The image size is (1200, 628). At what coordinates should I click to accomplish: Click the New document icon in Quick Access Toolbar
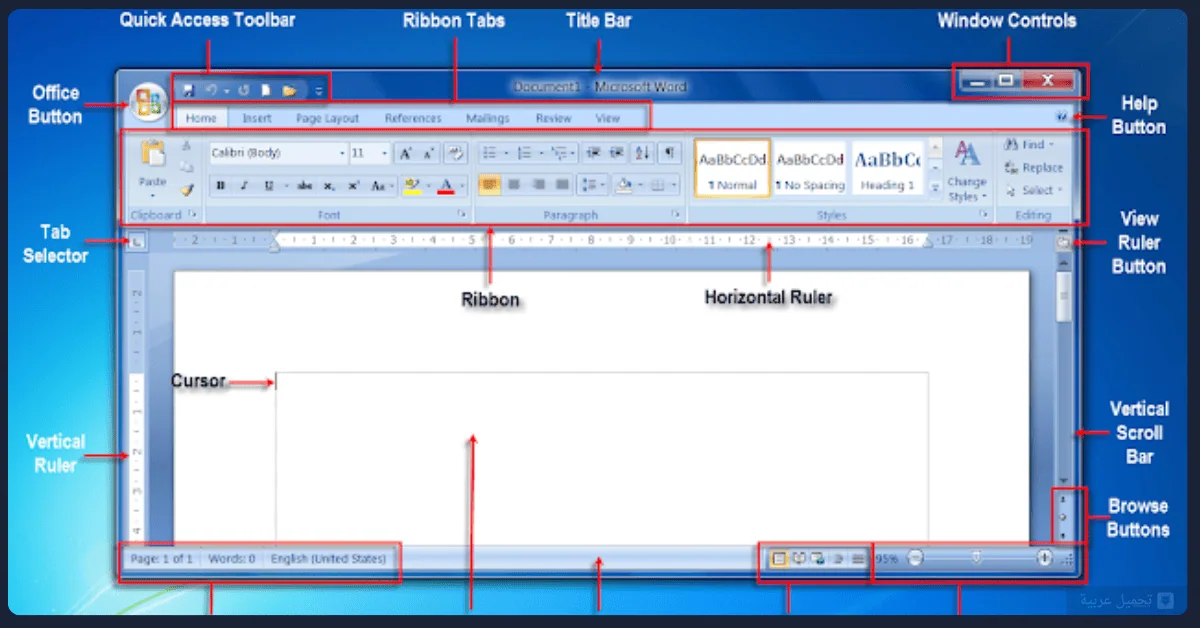(x=266, y=90)
